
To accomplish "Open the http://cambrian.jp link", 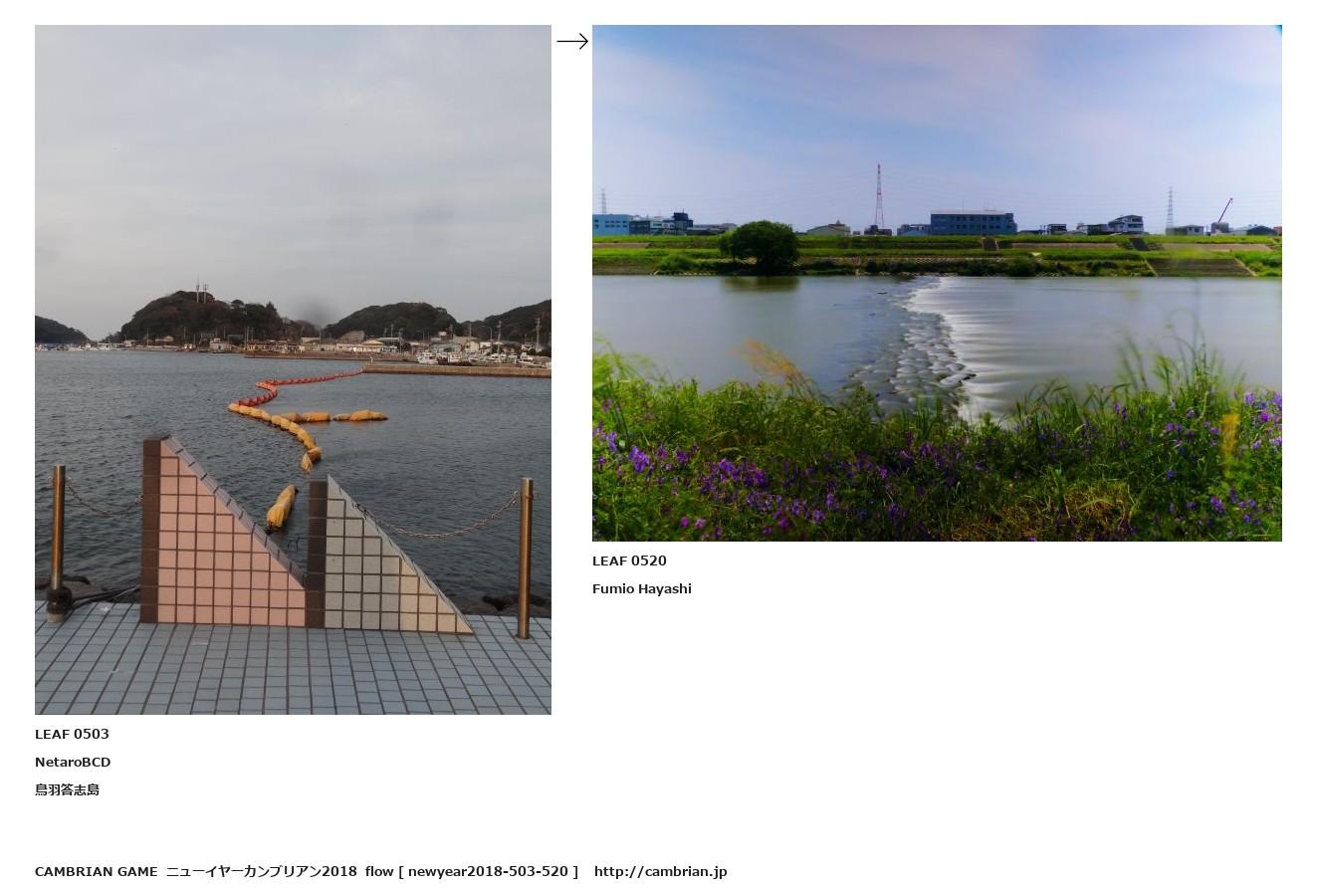I will coord(661,871).
